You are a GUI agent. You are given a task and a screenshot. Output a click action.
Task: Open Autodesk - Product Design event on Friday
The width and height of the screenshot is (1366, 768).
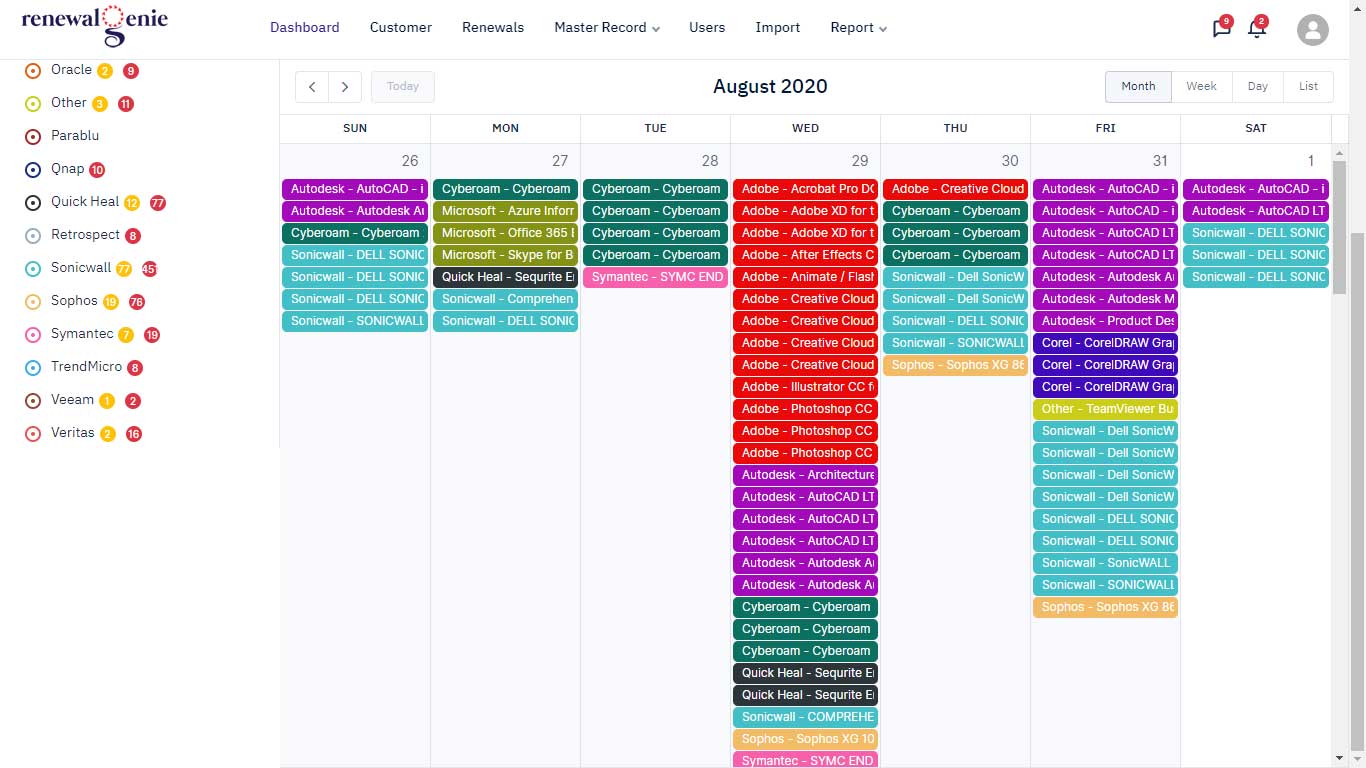[1105, 321]
